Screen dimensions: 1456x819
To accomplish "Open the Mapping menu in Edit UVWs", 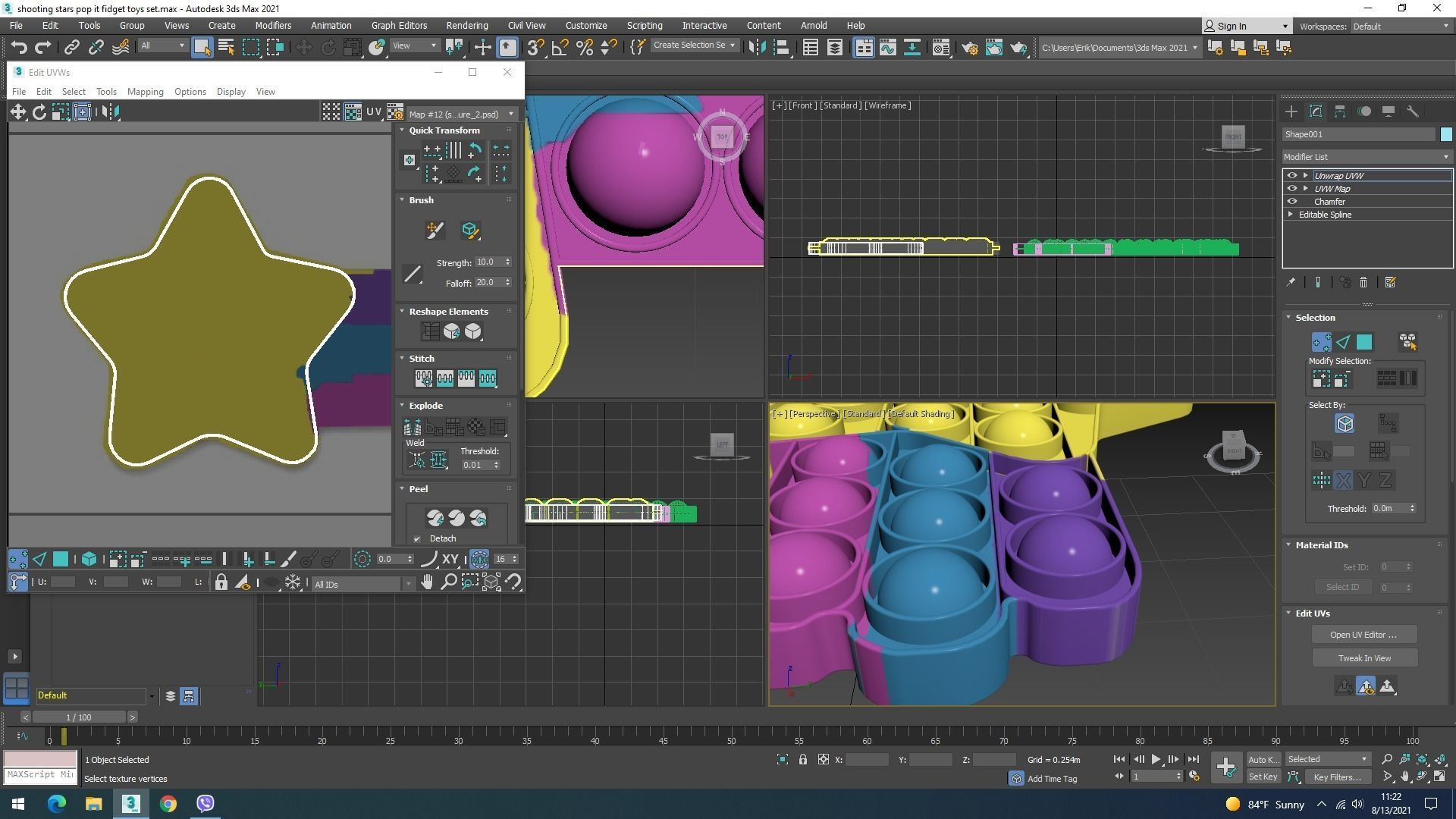I will [x=145, y=92].
